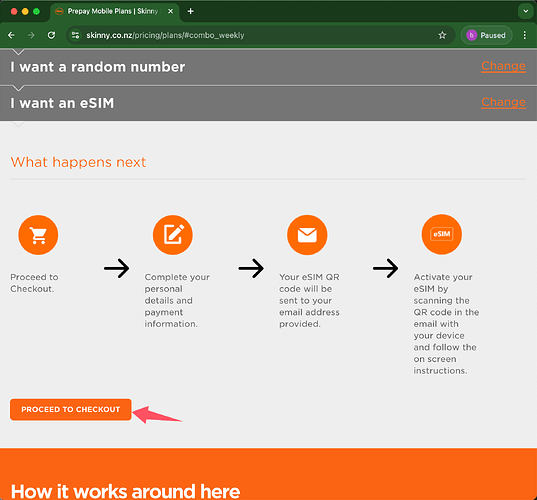Click the eSIM activation step icon
537x500 pixels.
[442, 234]
